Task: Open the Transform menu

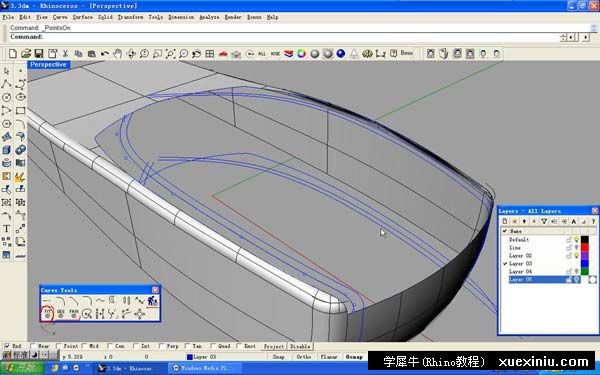Action: (130, 17)
